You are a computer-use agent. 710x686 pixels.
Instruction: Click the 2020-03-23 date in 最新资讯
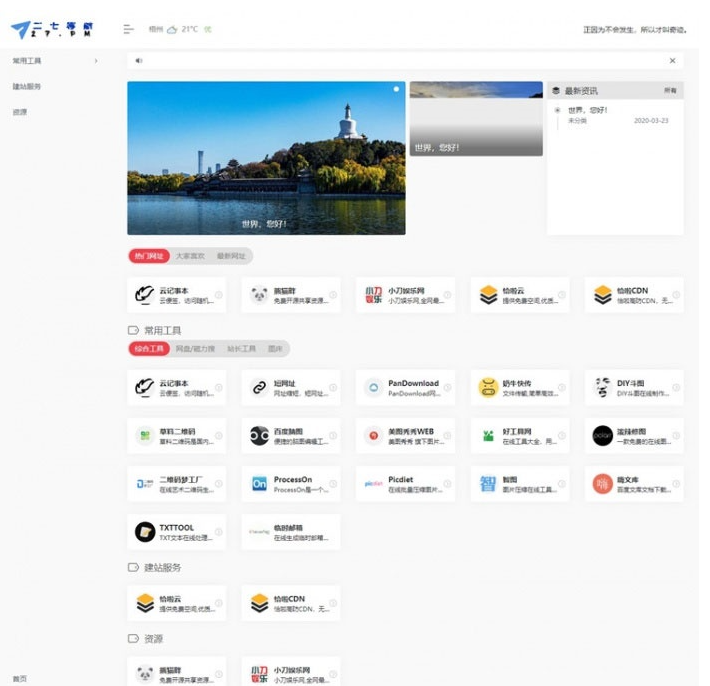pos(651,120)
